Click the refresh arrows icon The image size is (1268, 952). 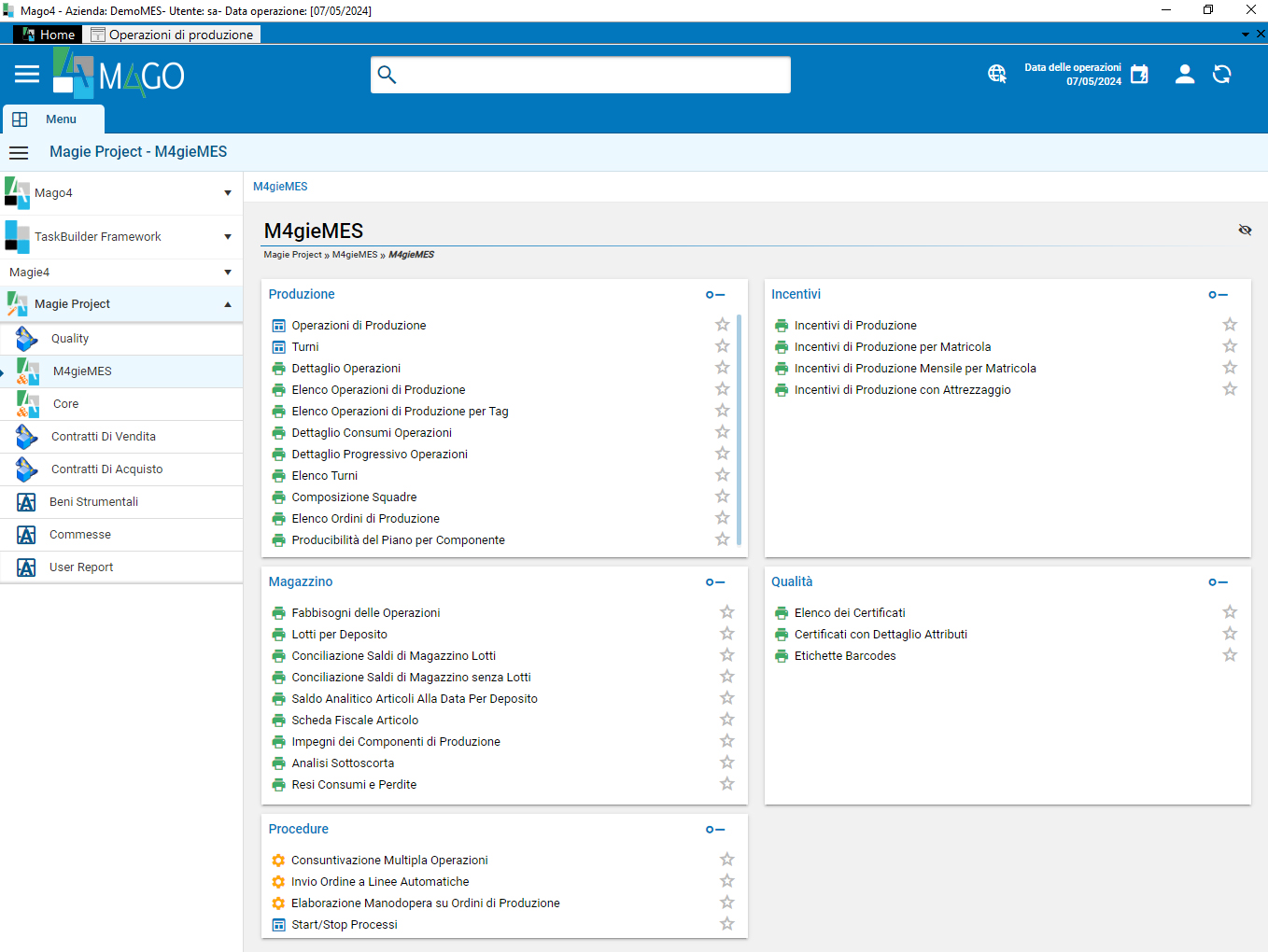click(1222, 74)
